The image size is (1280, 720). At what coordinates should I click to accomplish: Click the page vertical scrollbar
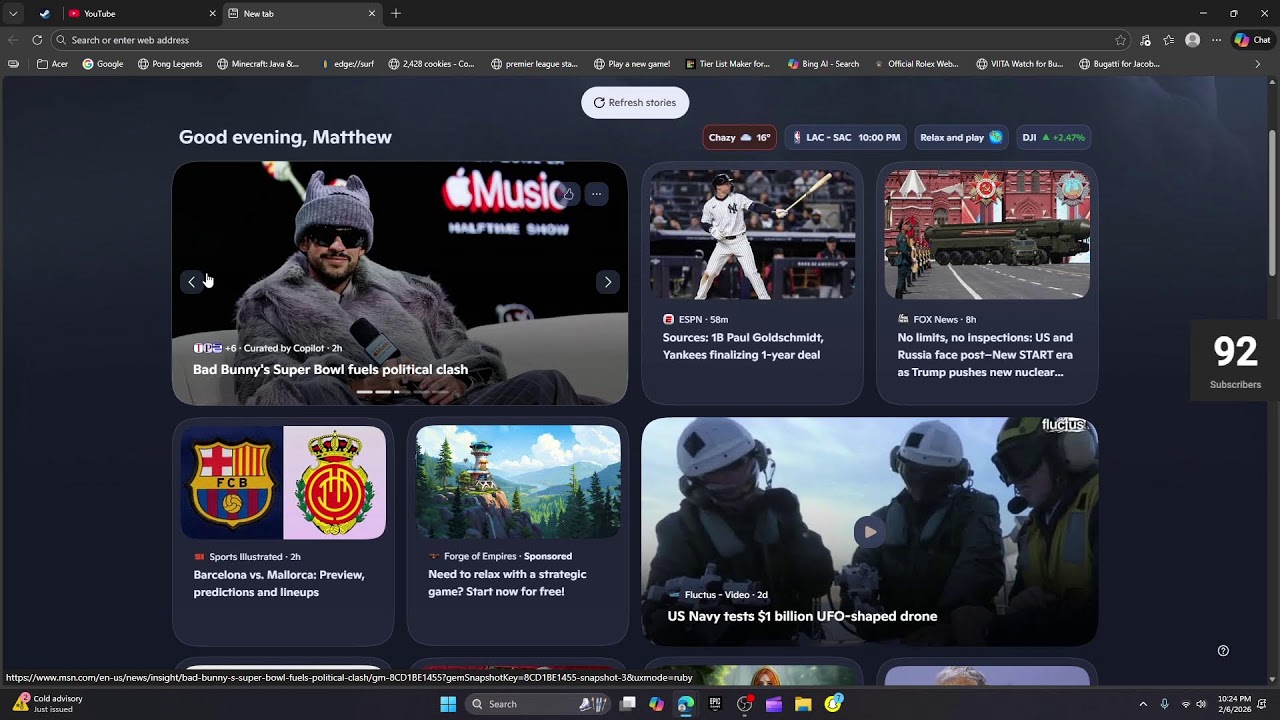[1272, 205]
